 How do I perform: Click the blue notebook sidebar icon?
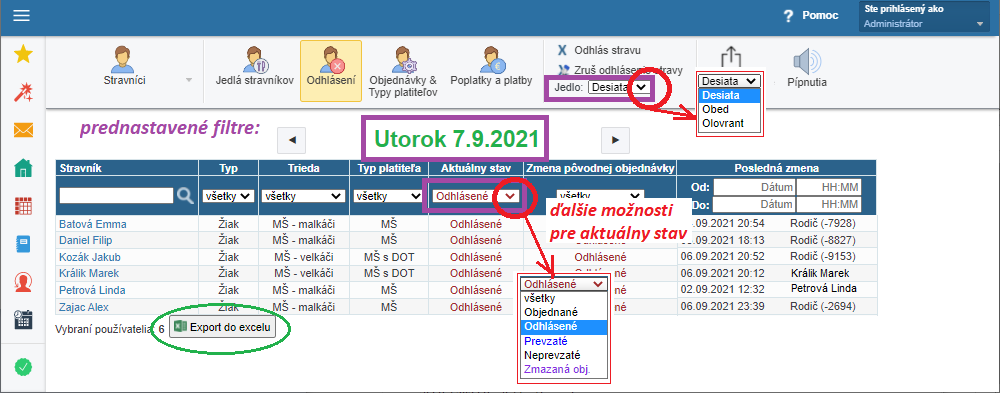click(23, 244)
